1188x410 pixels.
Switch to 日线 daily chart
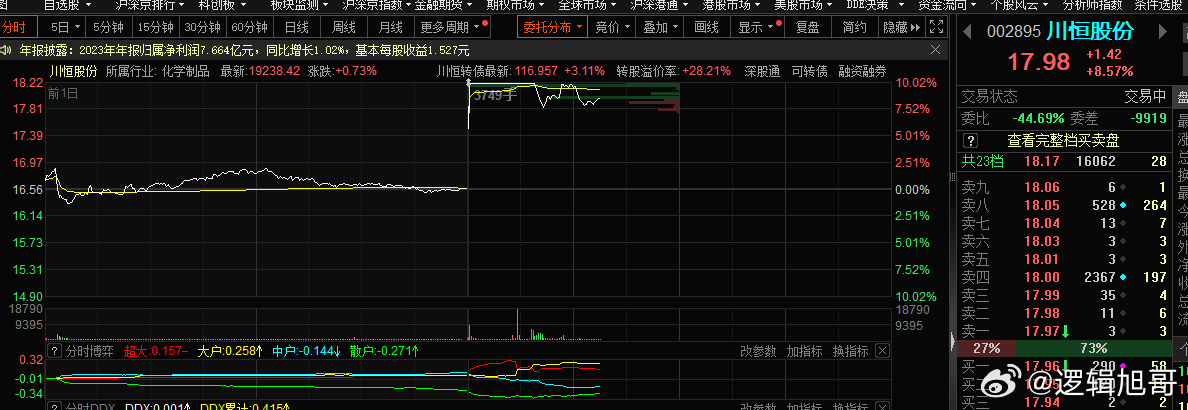[x=296, y=27]
